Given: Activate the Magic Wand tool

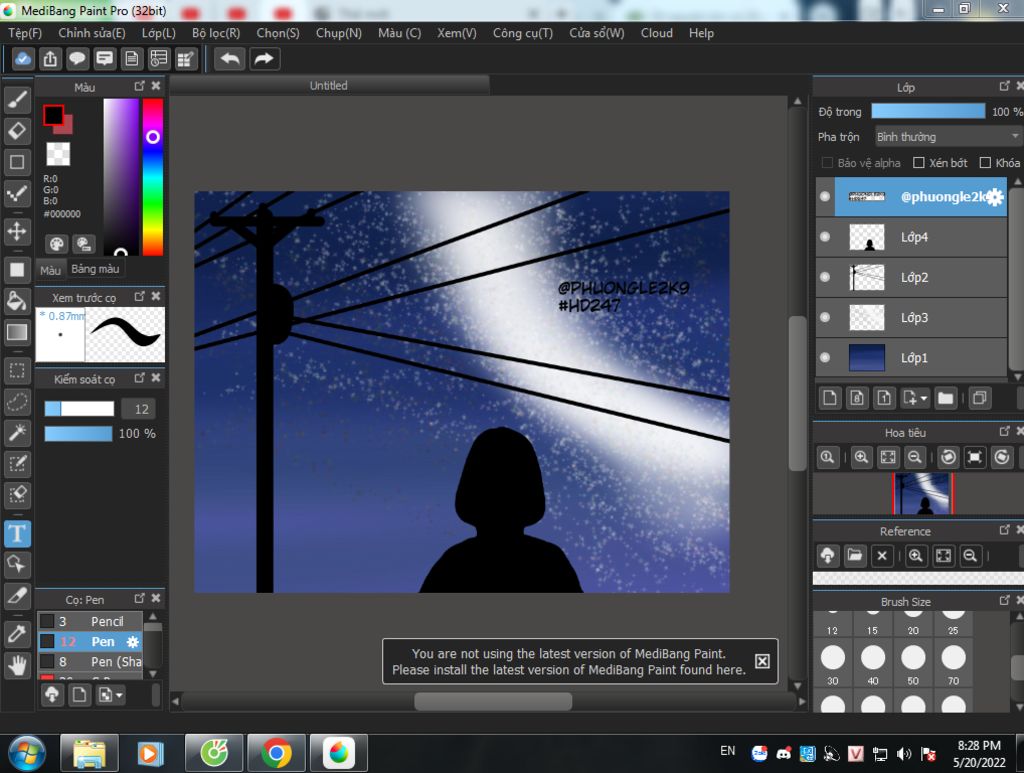Looking at the screenshot, I should click(x=17, y=432).
